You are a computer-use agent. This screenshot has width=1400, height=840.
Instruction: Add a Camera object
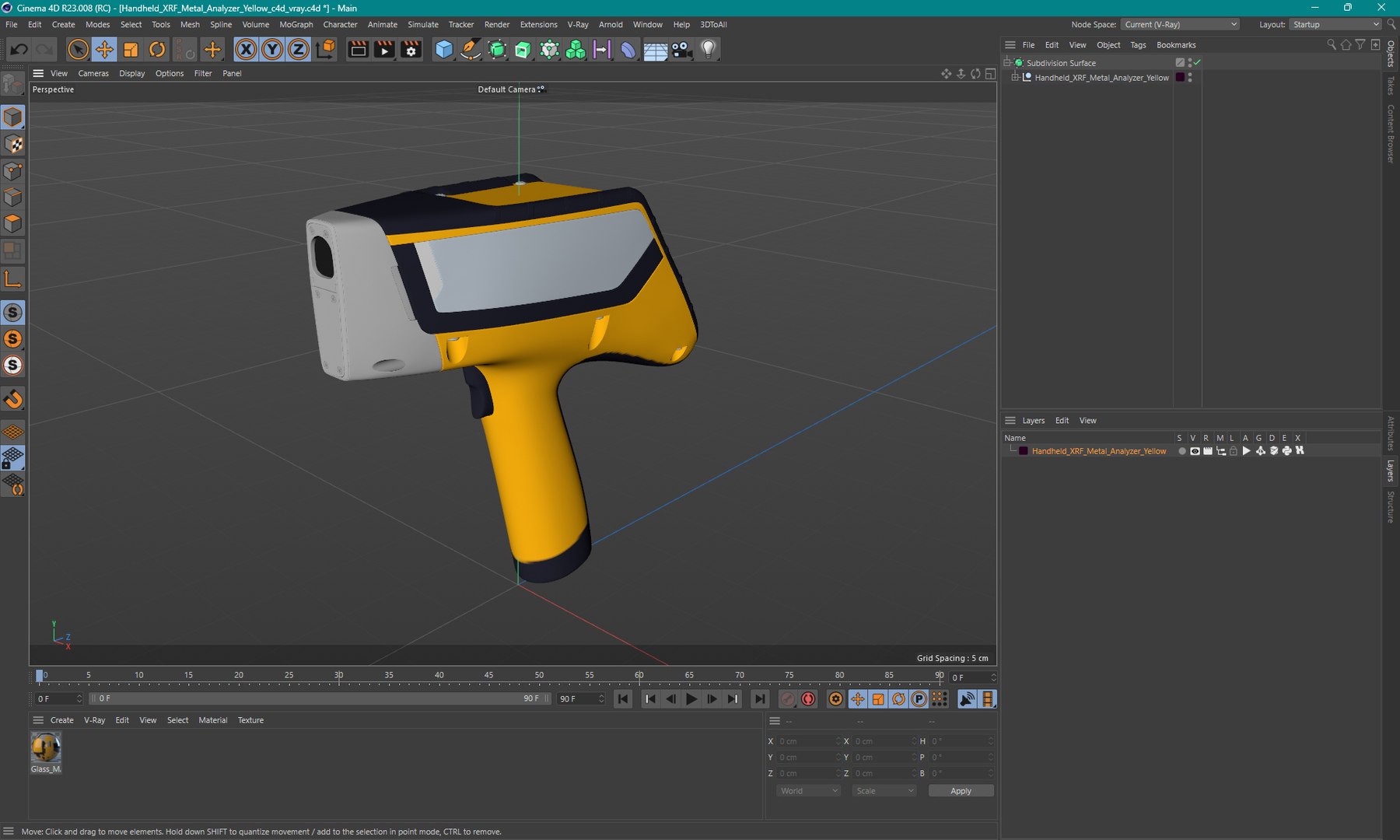(x=681, y=50)
